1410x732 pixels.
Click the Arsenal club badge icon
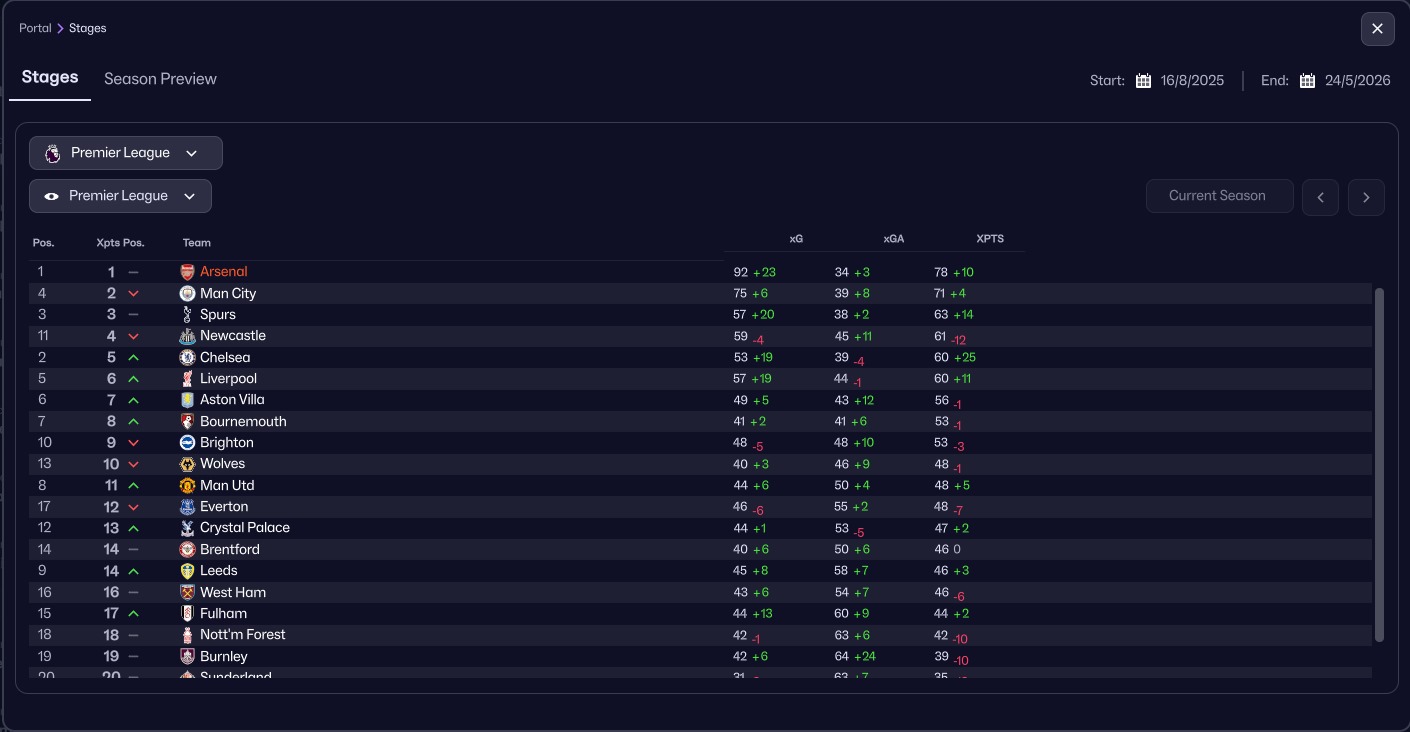coord(187,272)
